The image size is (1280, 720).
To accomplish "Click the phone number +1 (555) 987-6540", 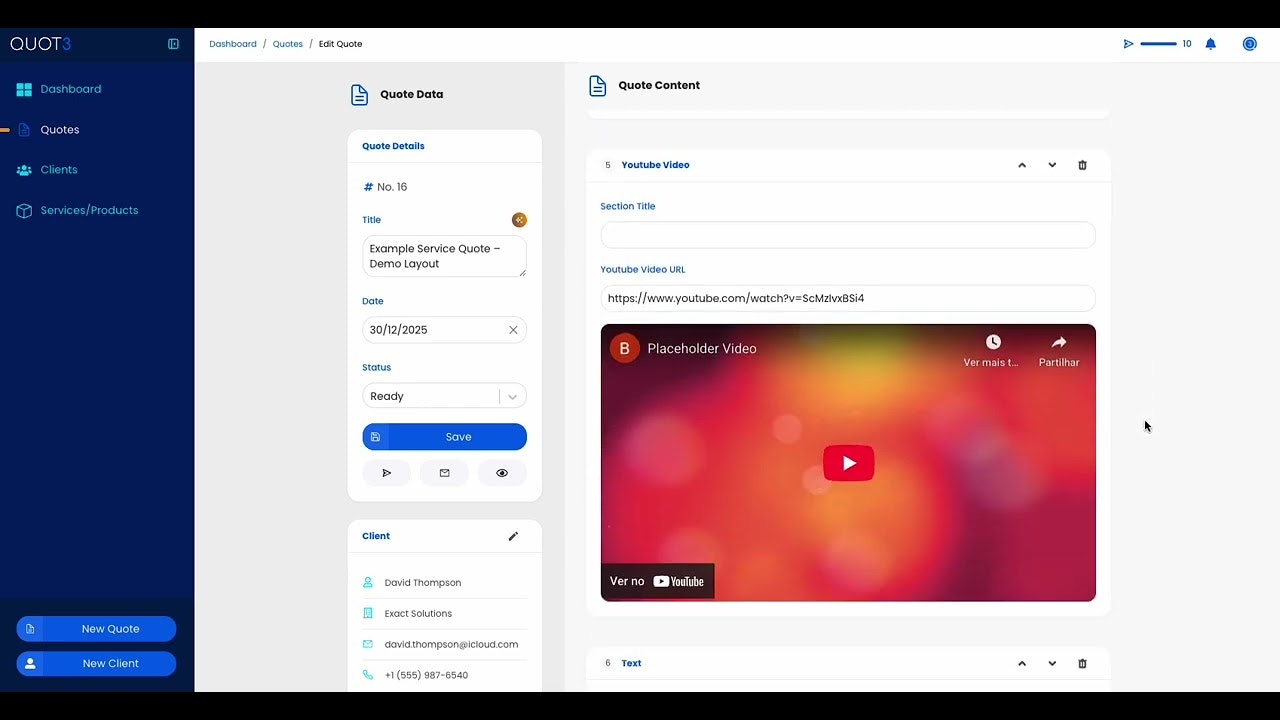I will 426,676.
